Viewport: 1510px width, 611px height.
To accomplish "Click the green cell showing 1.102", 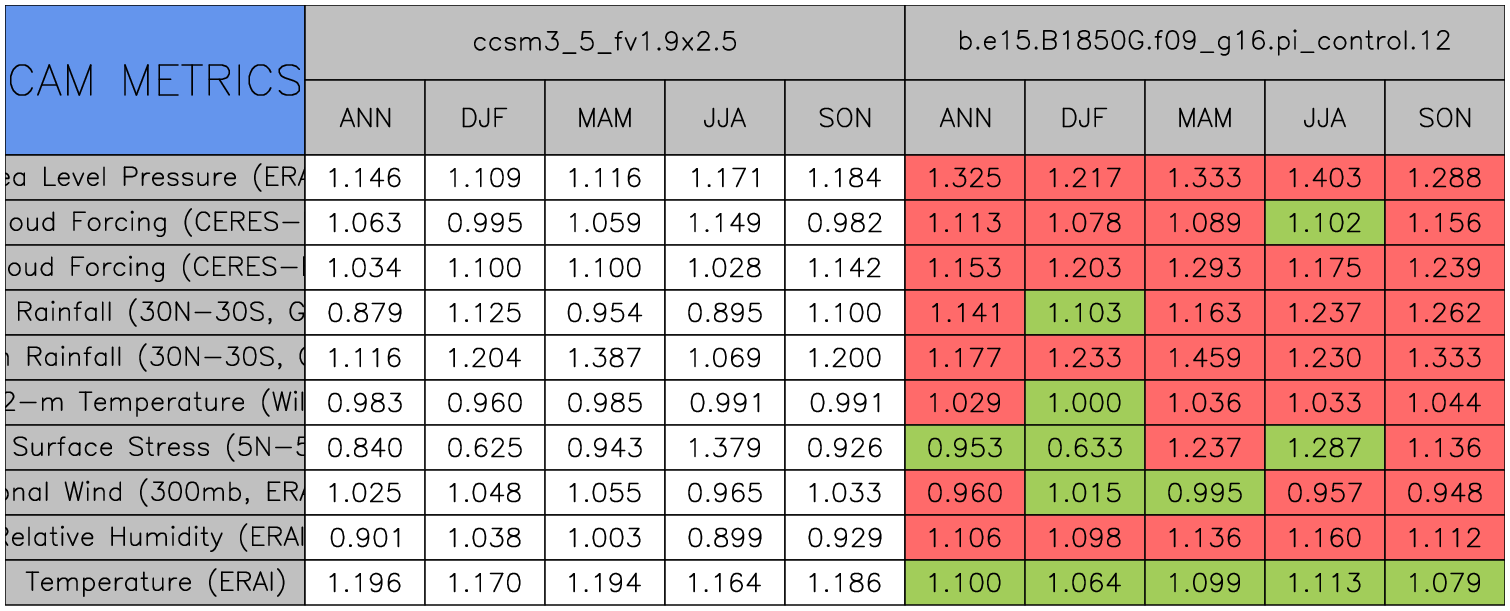I will coord(1324,222).
